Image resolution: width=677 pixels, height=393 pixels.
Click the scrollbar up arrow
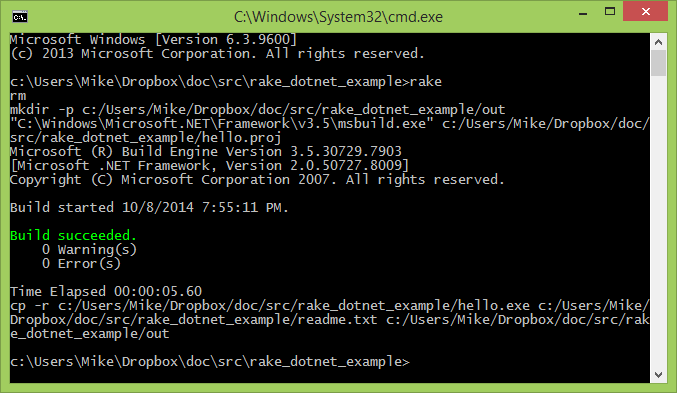(x=658, y=42)
